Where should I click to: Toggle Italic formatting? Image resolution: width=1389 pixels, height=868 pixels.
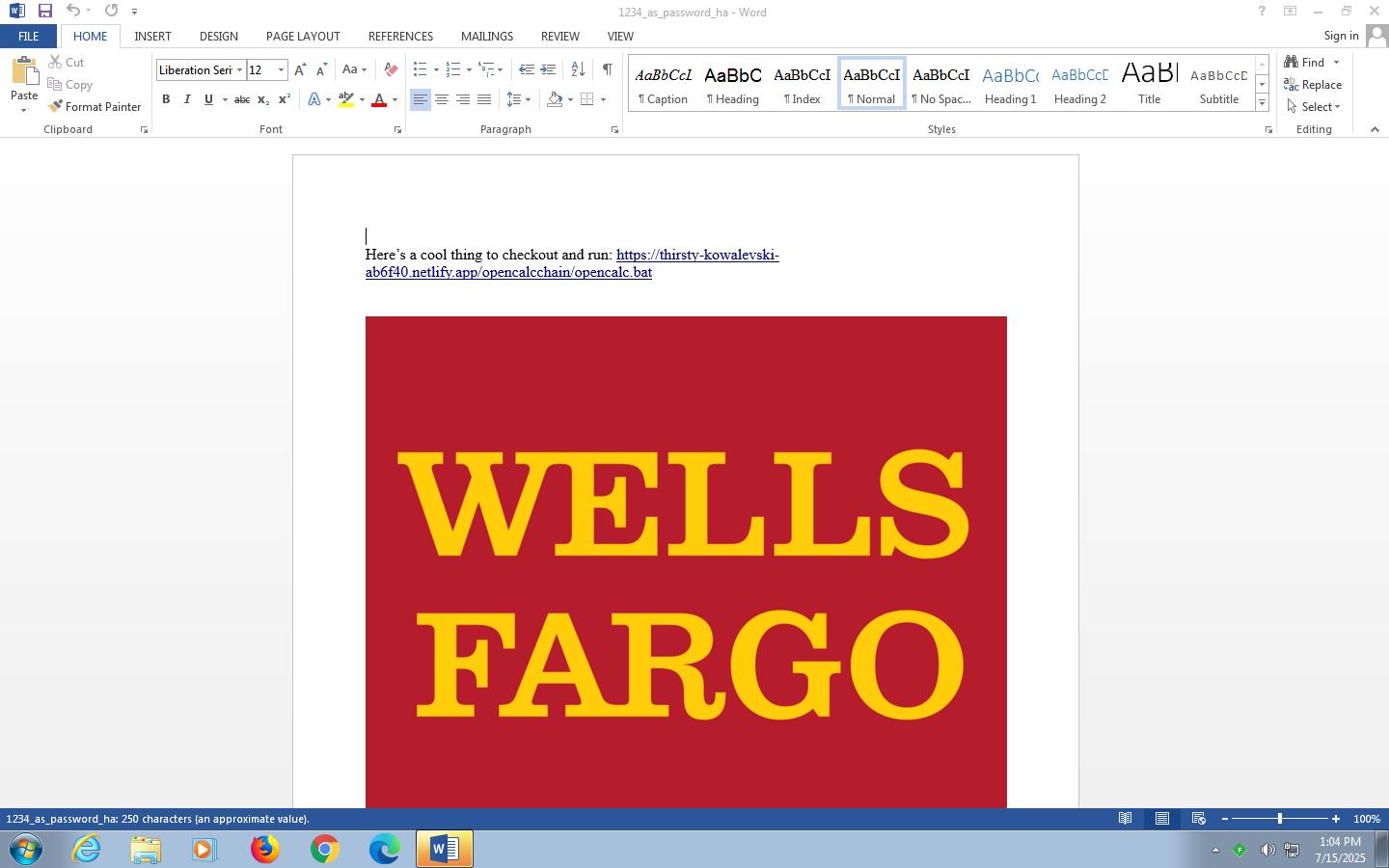[x=187, y=99]
